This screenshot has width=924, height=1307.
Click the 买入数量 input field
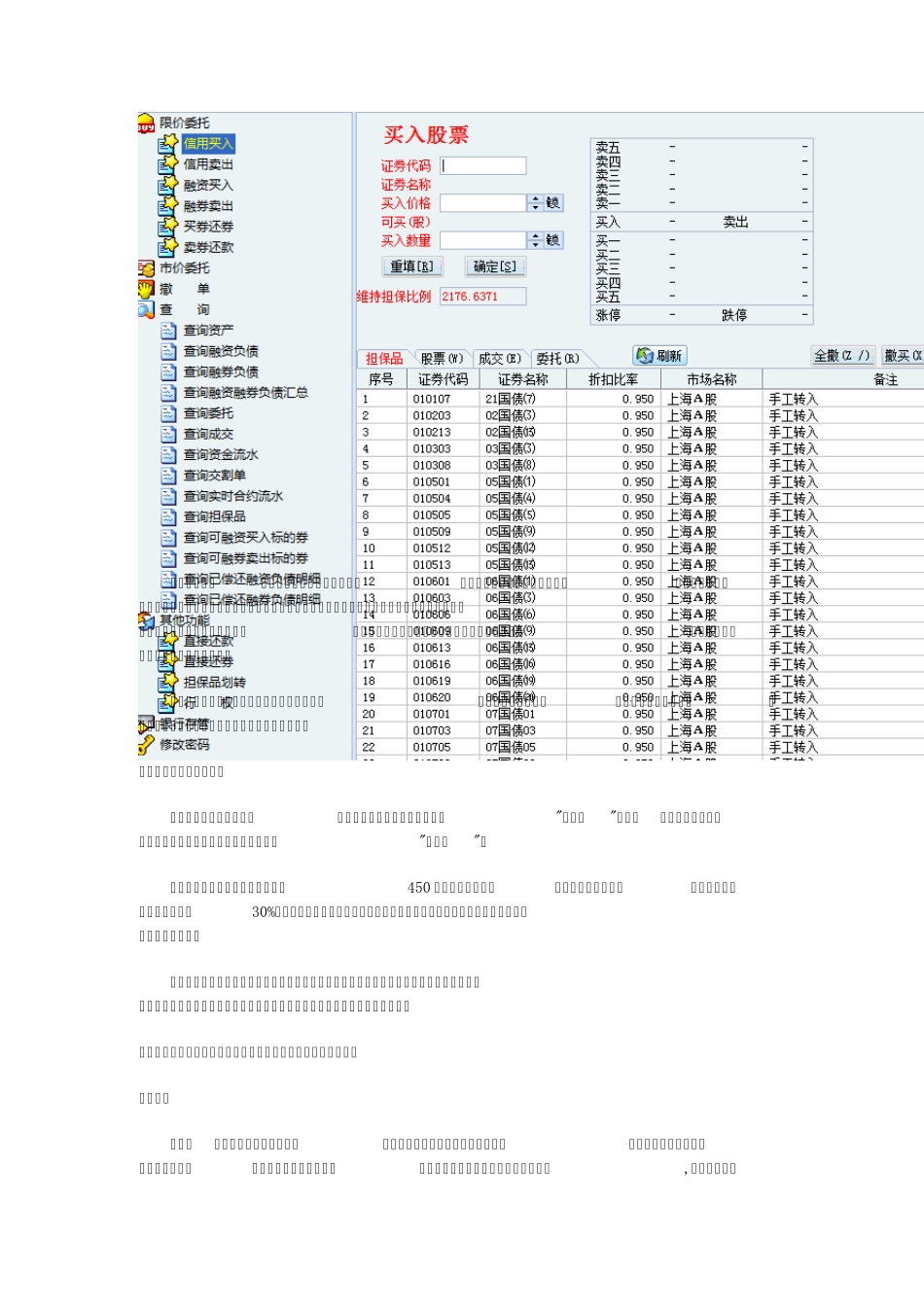coord(483,240)
